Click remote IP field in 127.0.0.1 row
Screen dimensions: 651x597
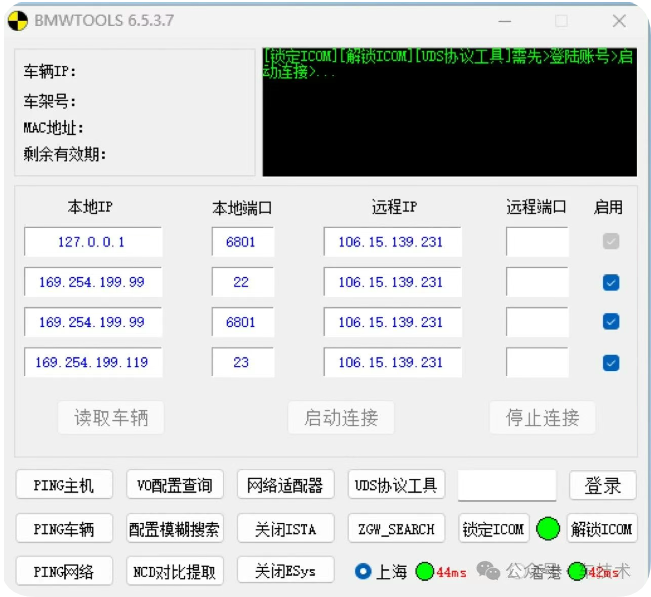click(x=392, y=242)
